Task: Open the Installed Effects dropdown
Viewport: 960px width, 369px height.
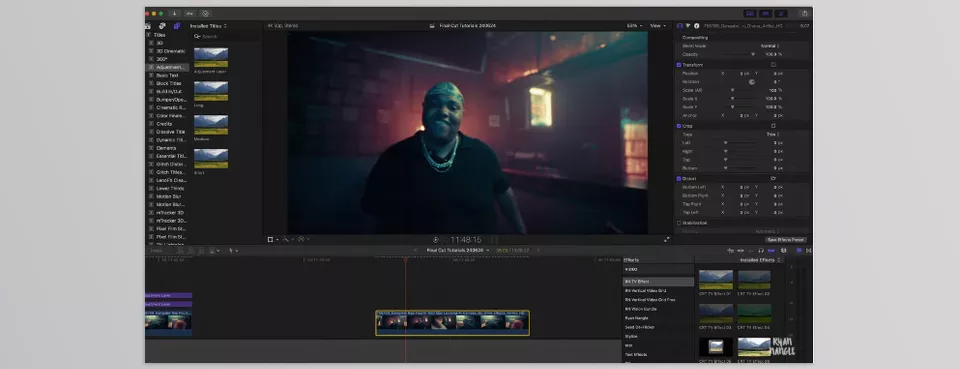Action: [x=761, y=260]
